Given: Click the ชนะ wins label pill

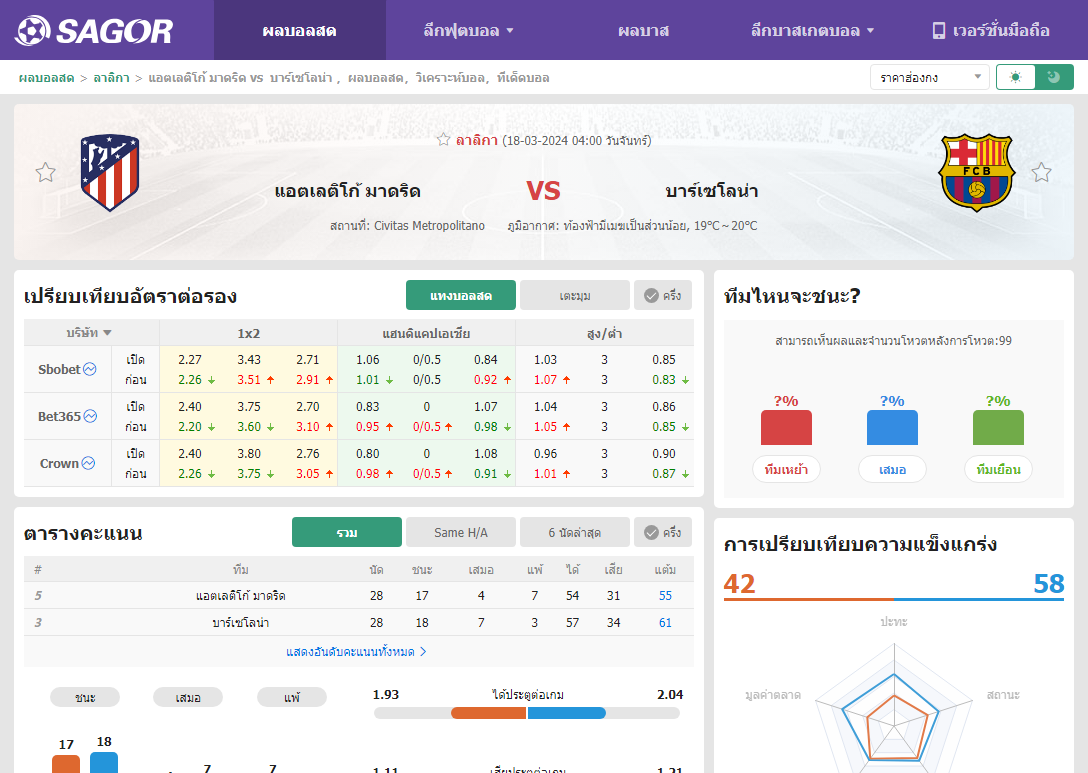Looking at the screenshot, I should [x=85, y=697].
